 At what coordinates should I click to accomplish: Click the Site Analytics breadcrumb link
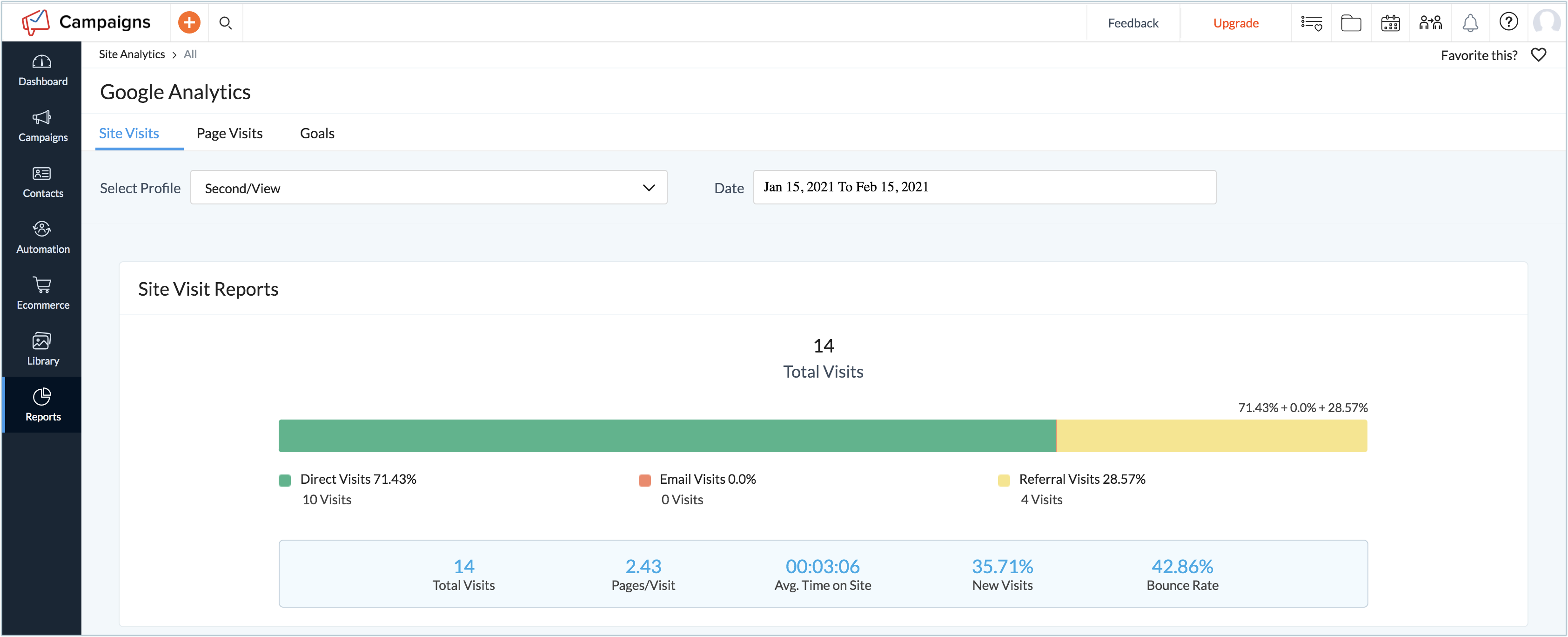point(132,54)
